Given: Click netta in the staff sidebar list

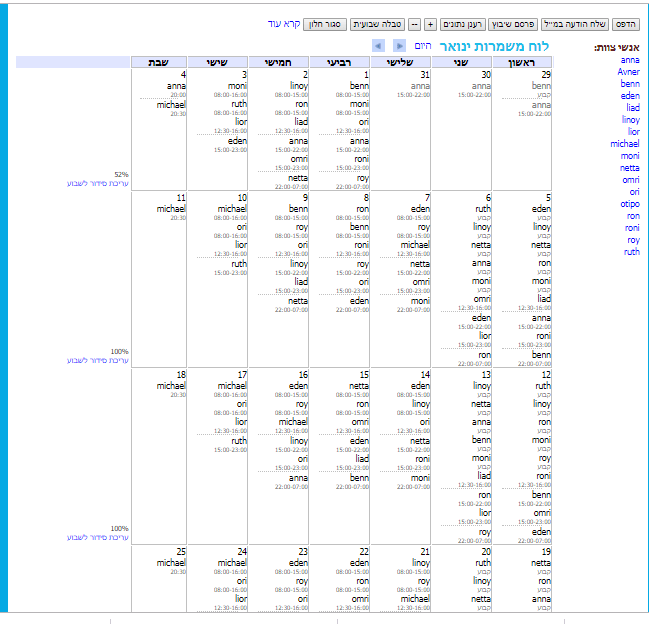Looking at the screenshot, I should click(x=630, y=168).
